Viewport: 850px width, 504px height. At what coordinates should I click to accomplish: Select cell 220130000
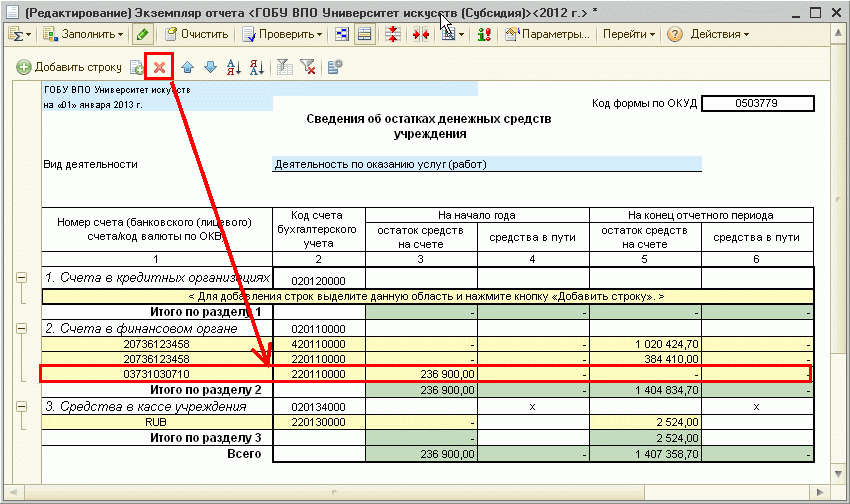(319, 422)
